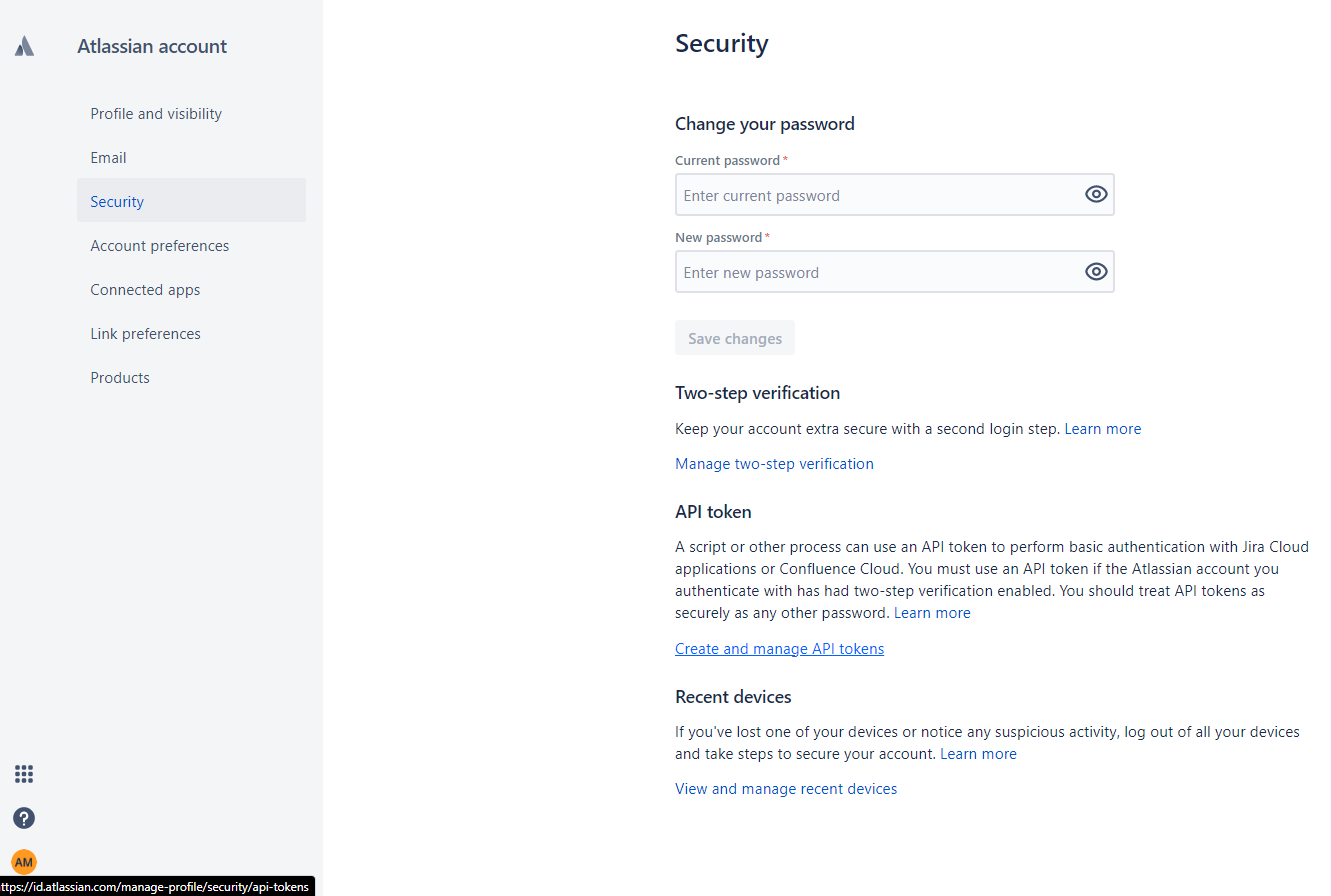Click the Atlassian account heading
This screenshot has width=1331, height=896.
tap(152, 46)
